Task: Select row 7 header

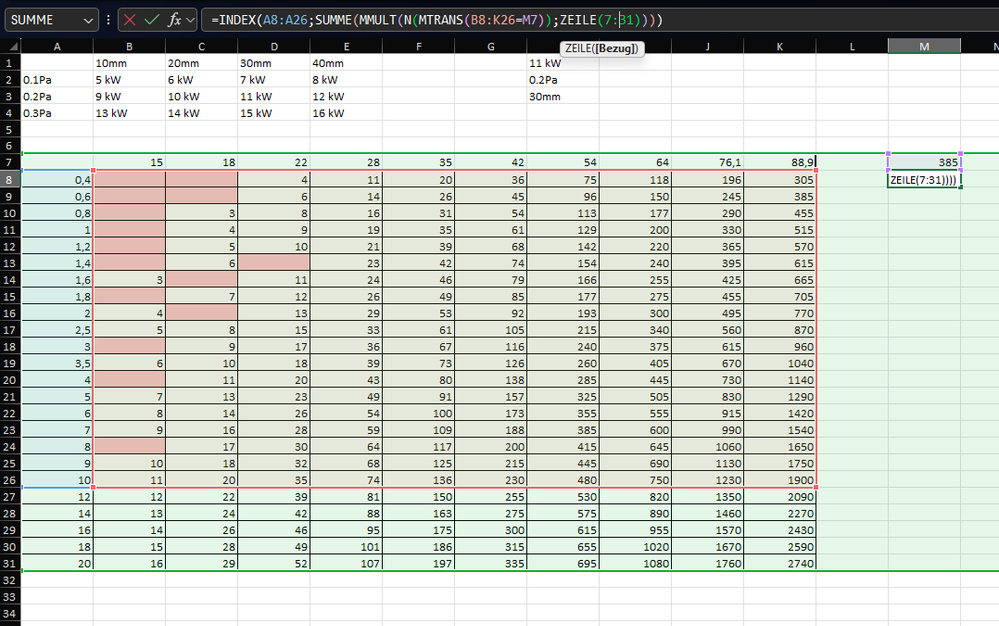Action: tap(10, 162)
